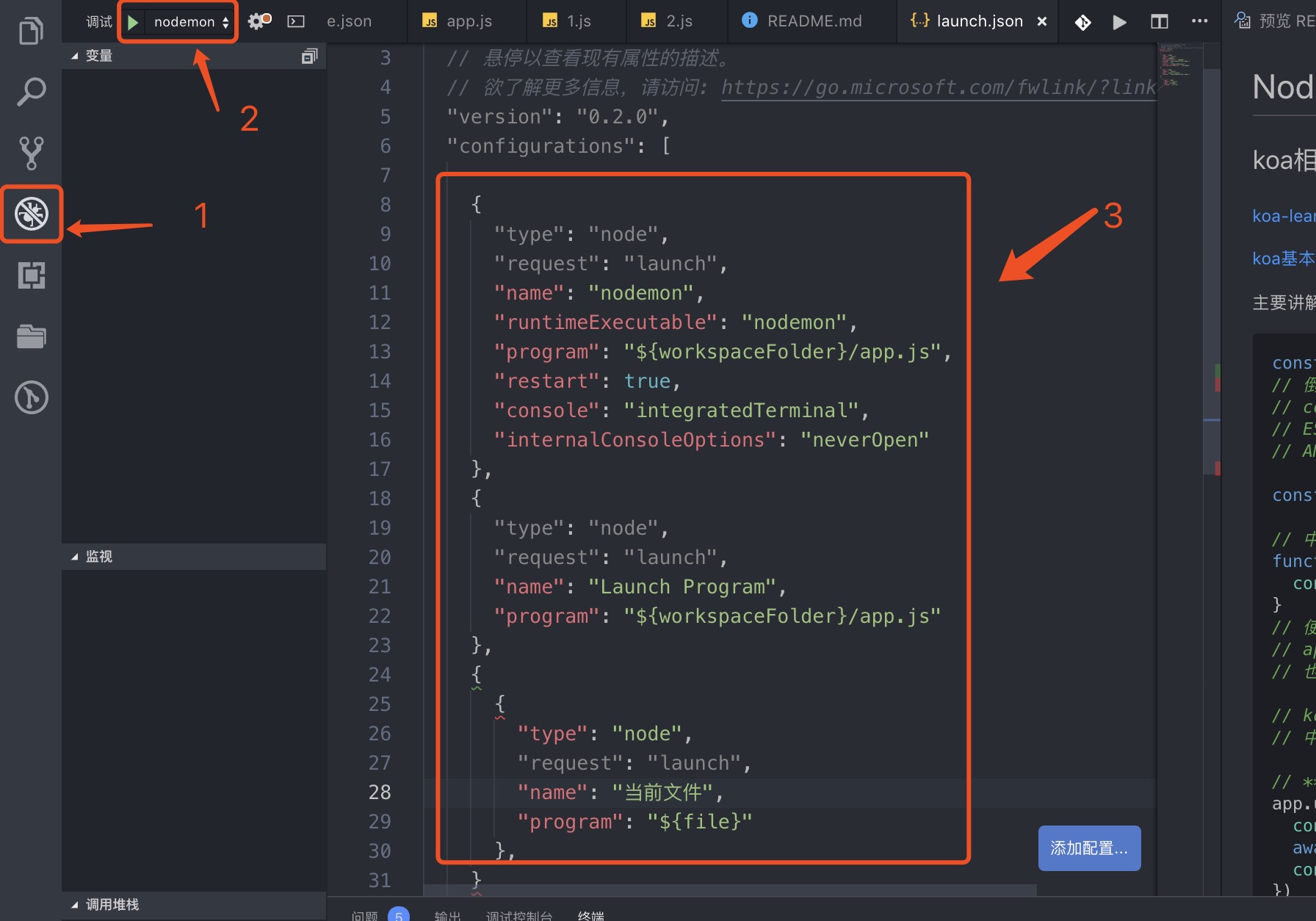Open the debug console icon

point(296,21)
